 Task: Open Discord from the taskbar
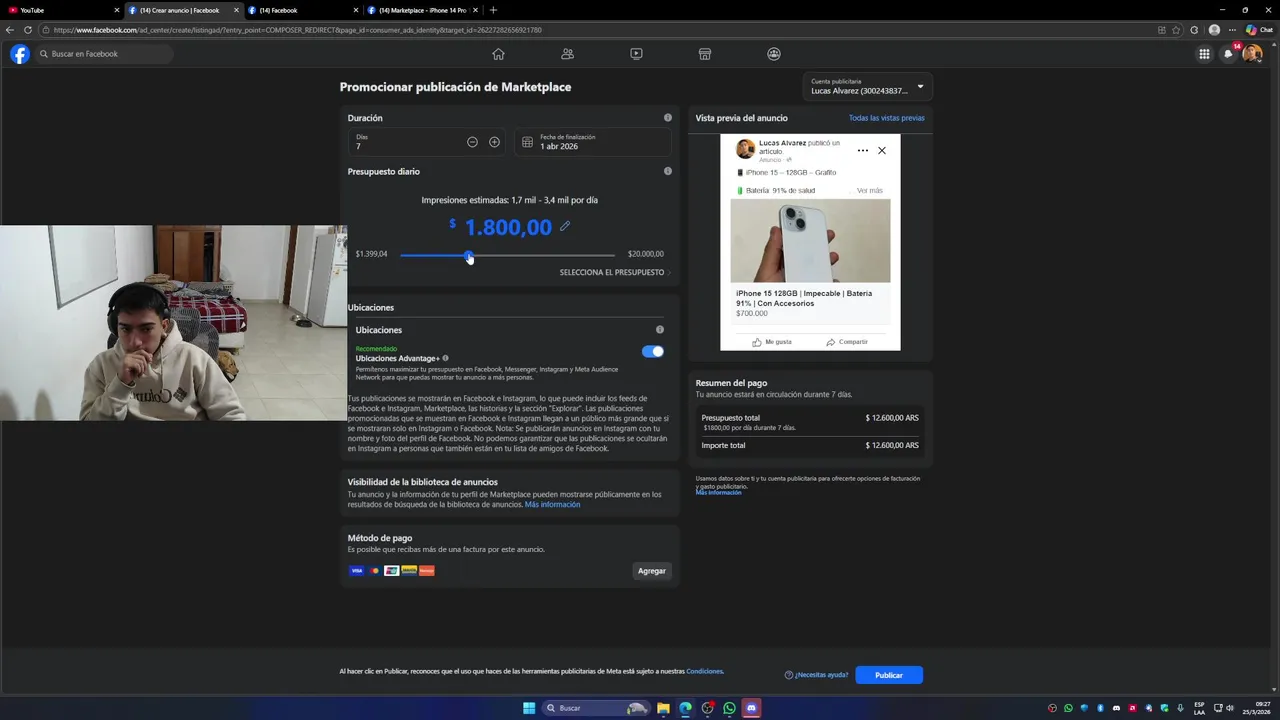tap(751, 708)
